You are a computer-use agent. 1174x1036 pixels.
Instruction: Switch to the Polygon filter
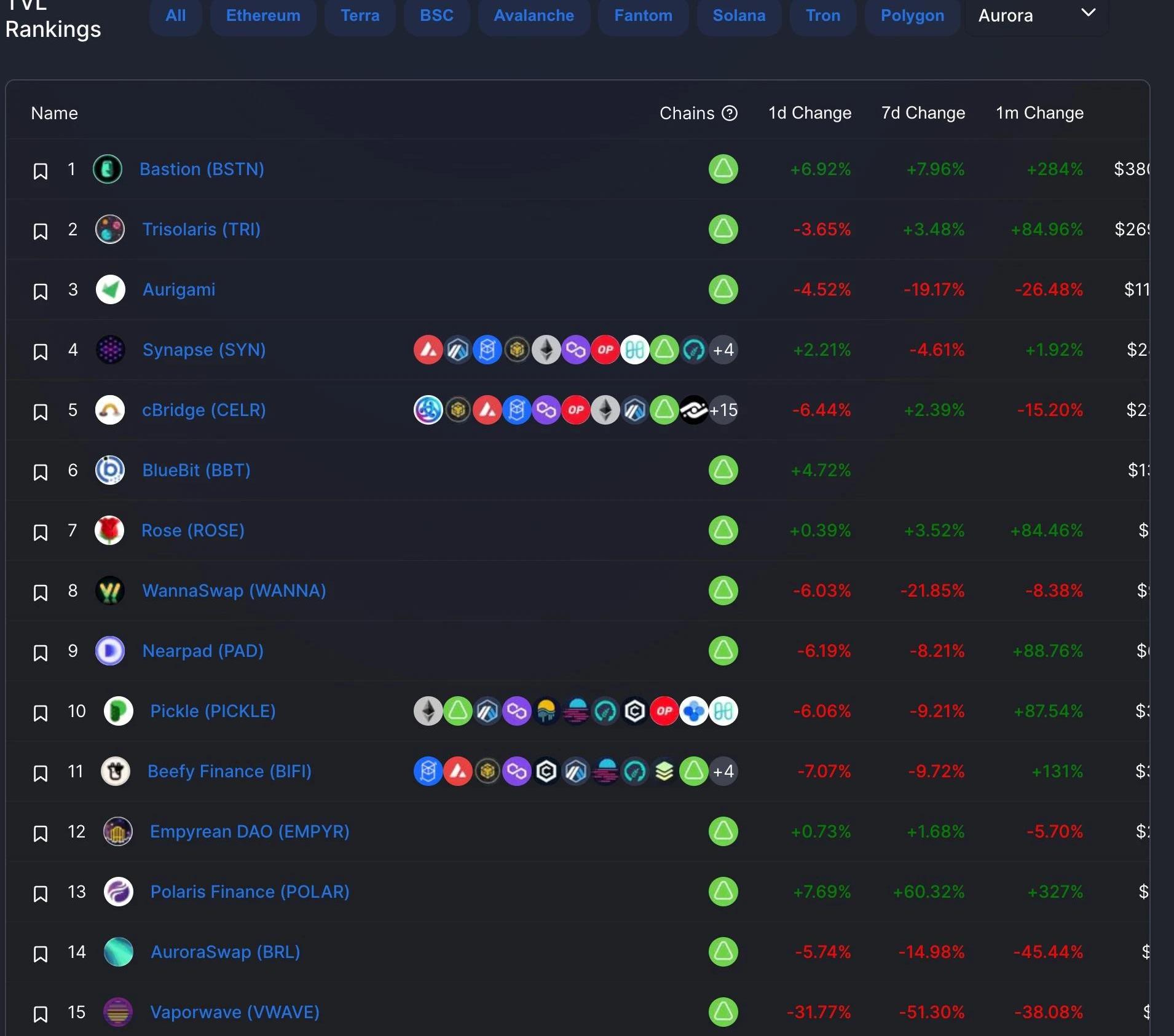pyautogui.click(x=912, y=15)
